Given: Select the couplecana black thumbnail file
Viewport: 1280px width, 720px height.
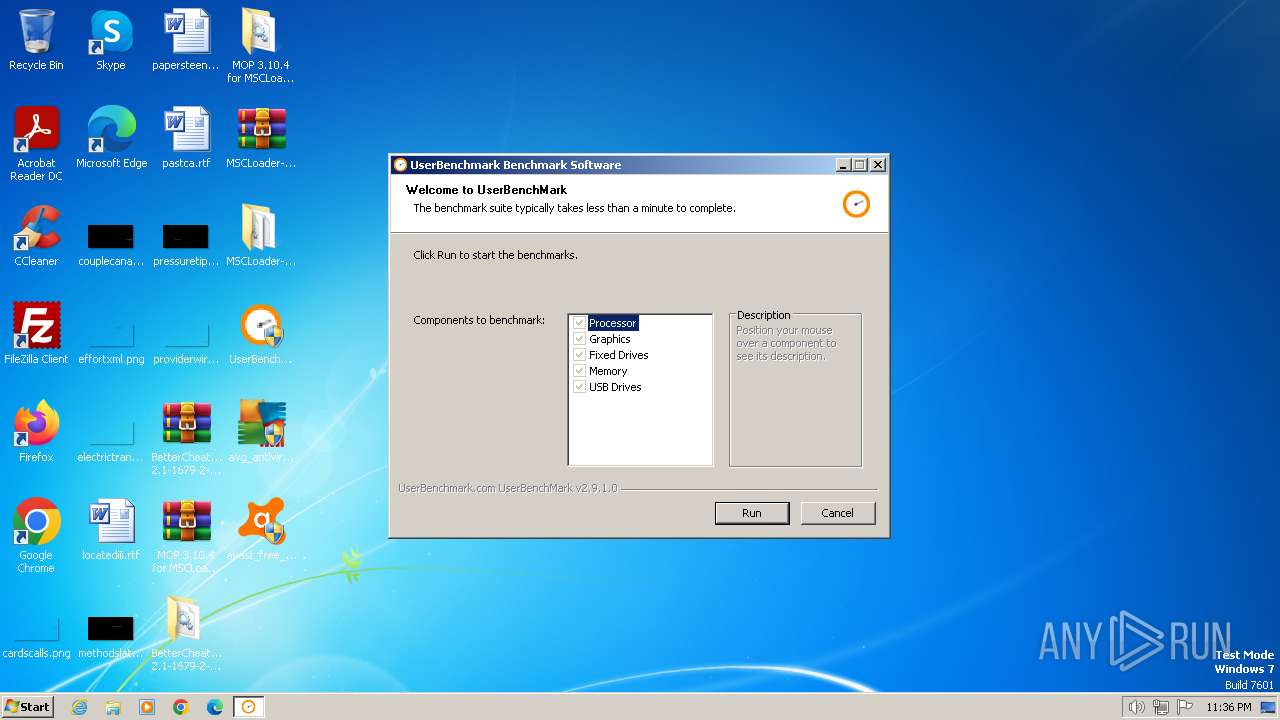Looking at the screenshot, I should point(111,245).
